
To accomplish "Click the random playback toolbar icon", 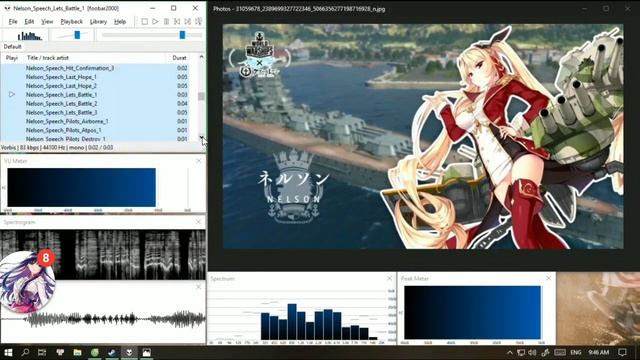I will pyautogui.click(x=199, y=22).
